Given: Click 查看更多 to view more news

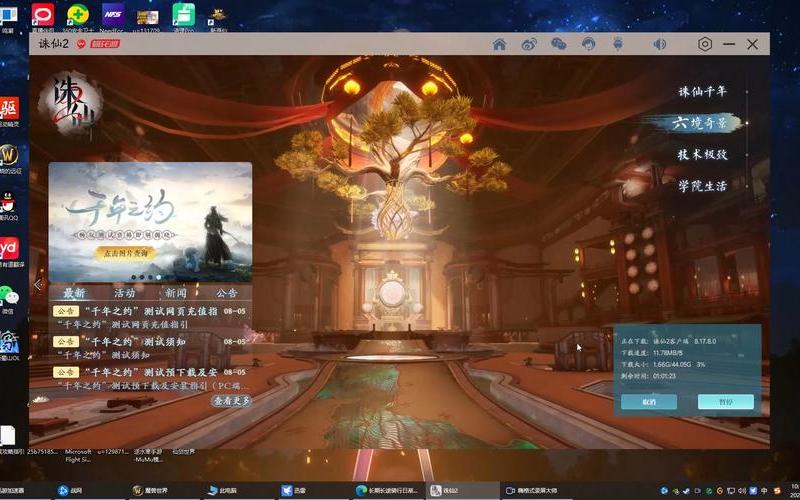Looking at the screenshot, I should click(x=232, y=401).
